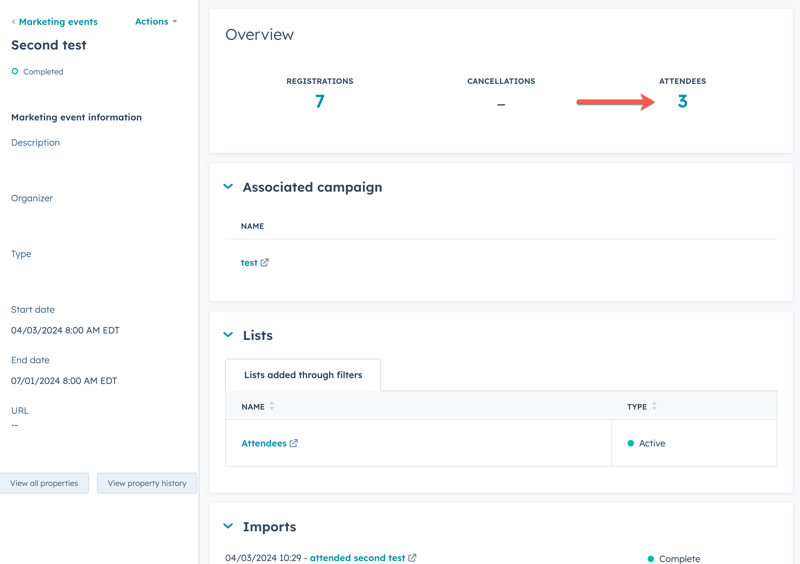800x564 pixels.
Task: Select Lists added through filters tab
Action: 303,375
